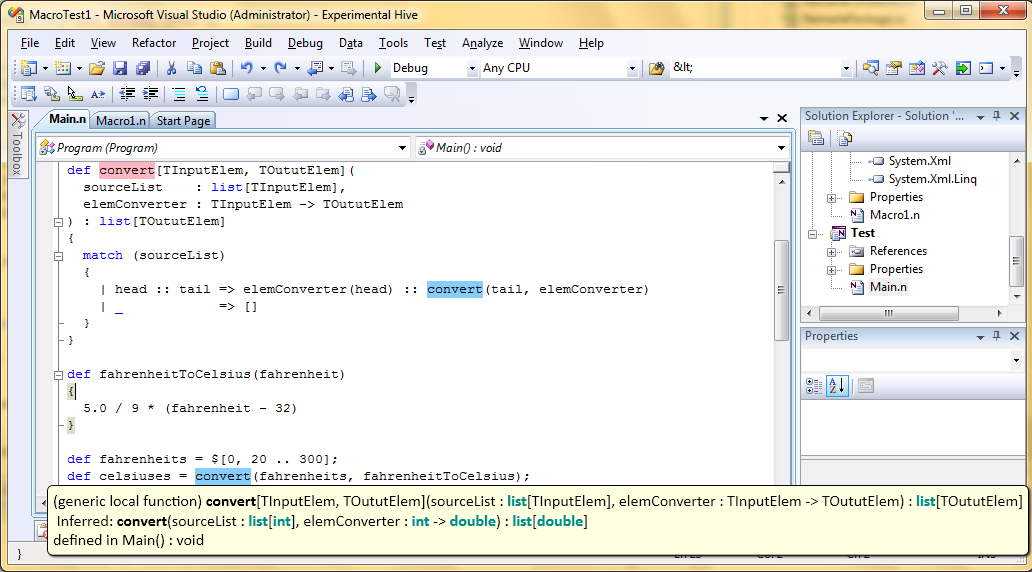The image size is (1032, 572).
Task: Click the Find in Files icon
Action: 657,68
